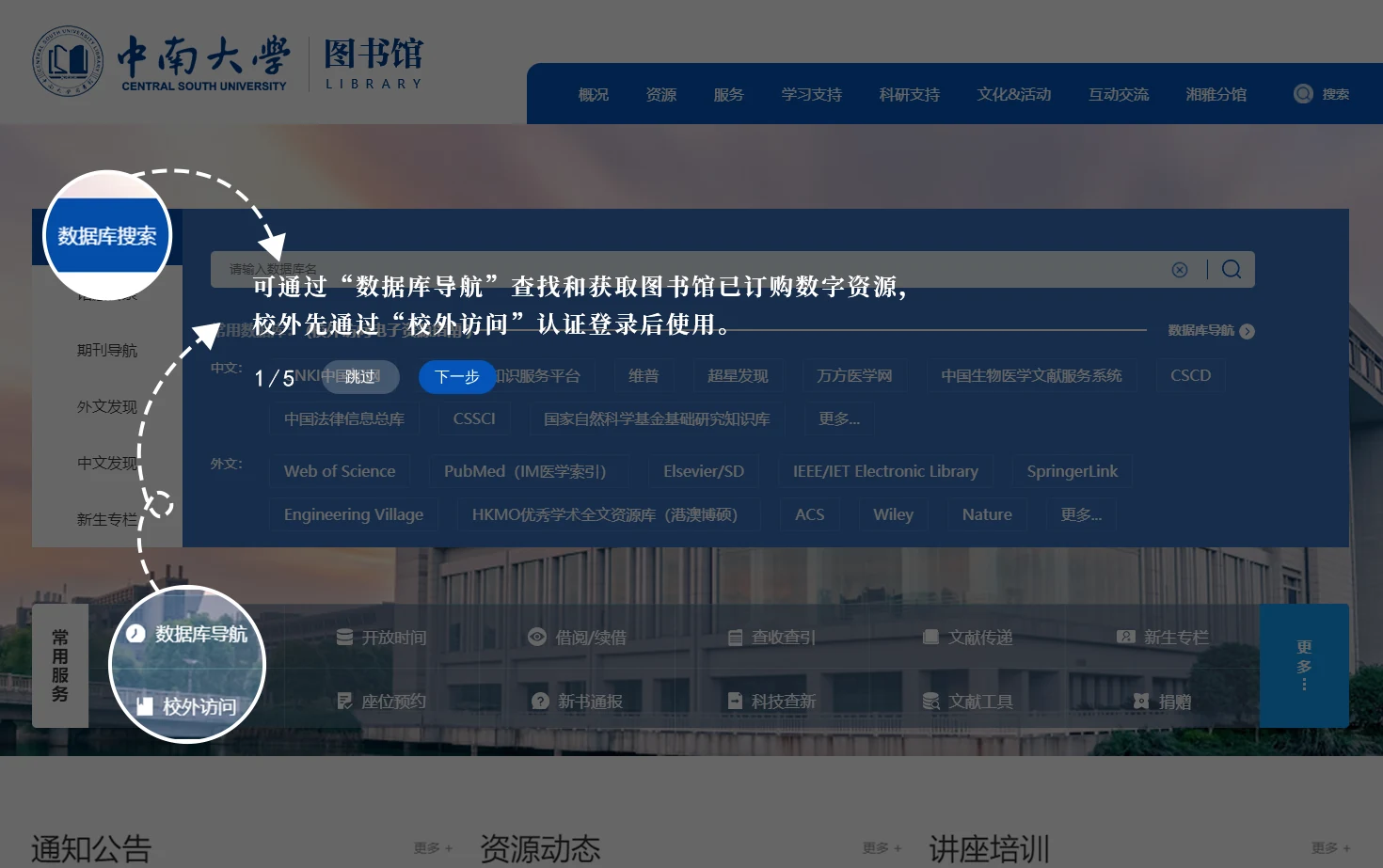Select the 新生专栏 sidebar tab
This screenshot has width=1383, height=868.
pyautogui.click(x=107, y=519)
